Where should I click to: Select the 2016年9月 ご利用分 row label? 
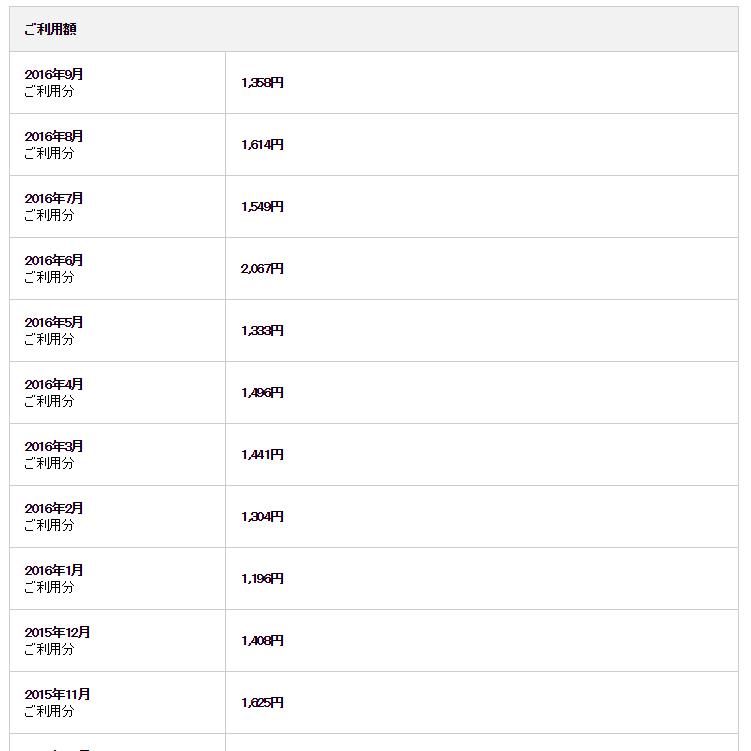coord(54,83)
